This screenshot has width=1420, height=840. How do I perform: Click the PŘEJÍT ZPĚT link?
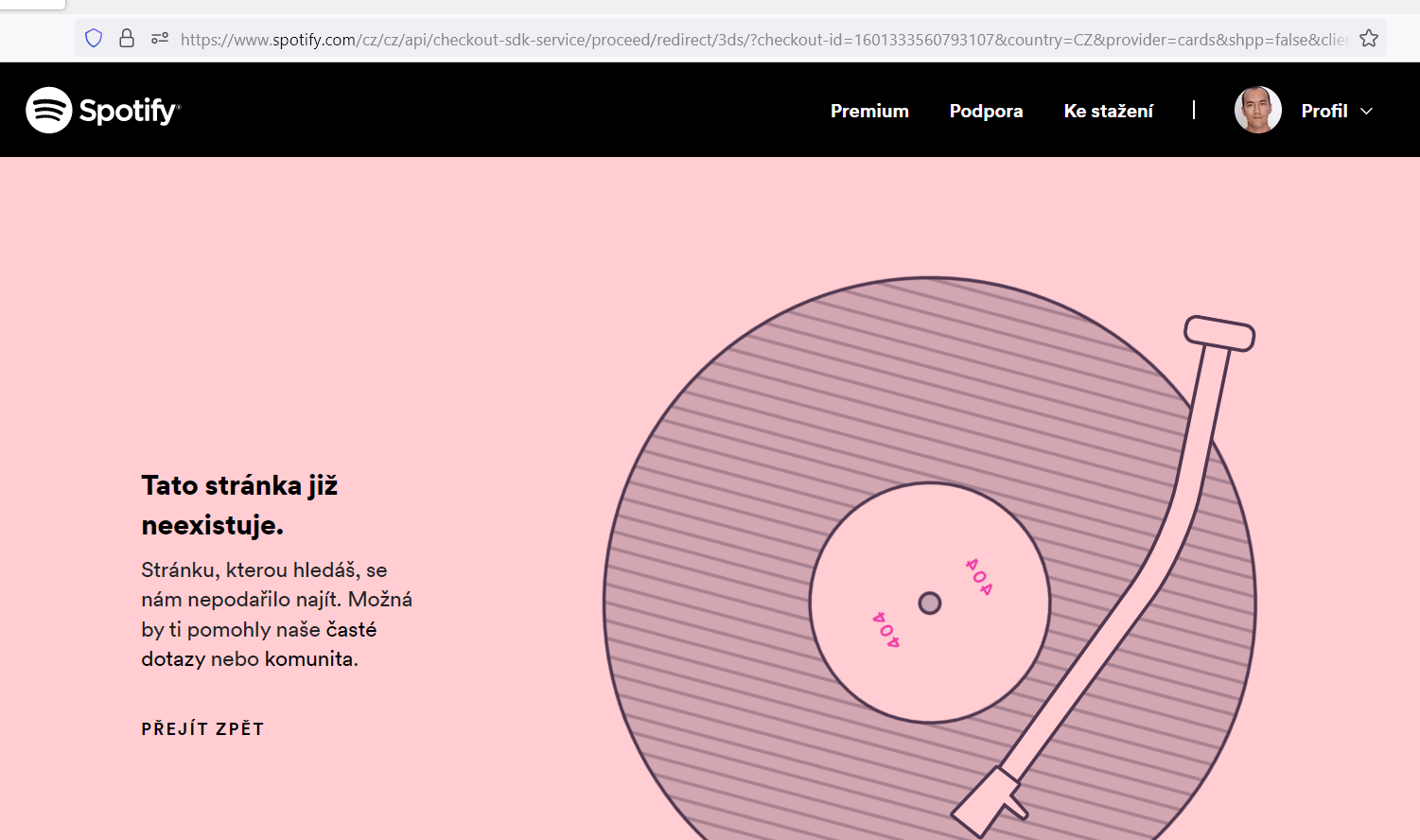[x=202, y=728]
